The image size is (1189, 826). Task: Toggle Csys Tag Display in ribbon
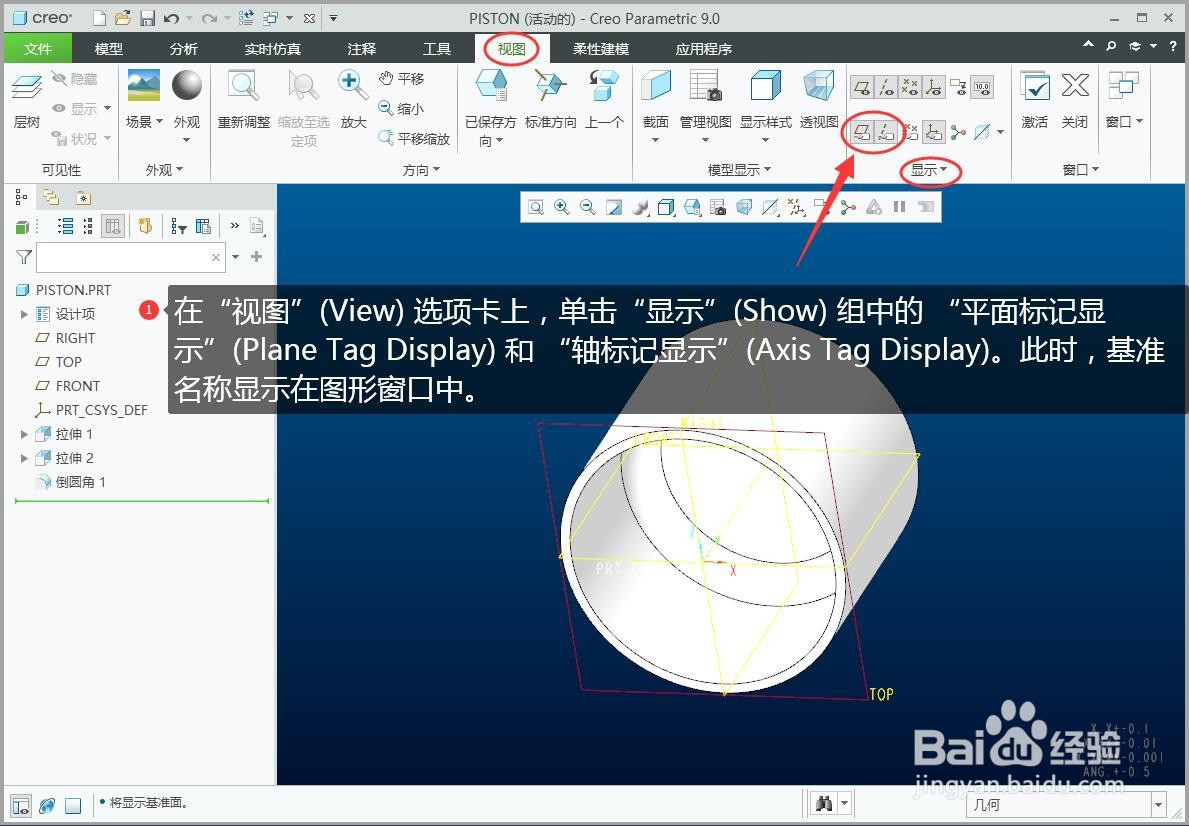pyautogui.click(x=933, y=133)
